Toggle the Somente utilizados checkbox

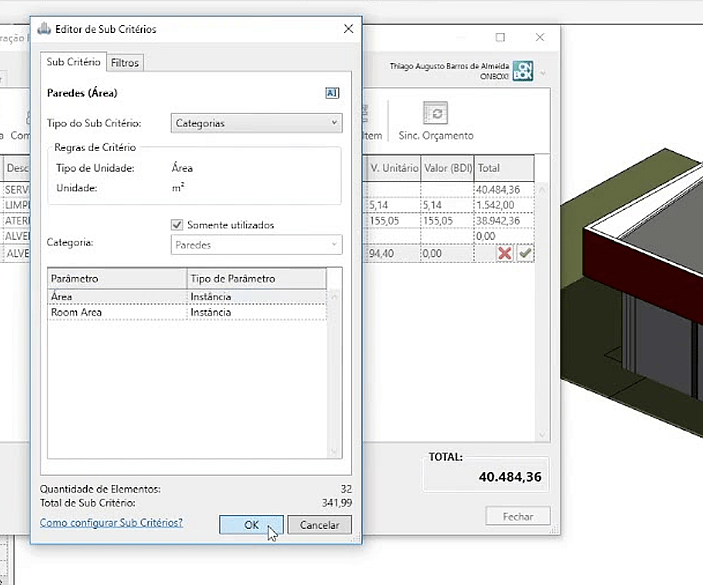point(177,225)
